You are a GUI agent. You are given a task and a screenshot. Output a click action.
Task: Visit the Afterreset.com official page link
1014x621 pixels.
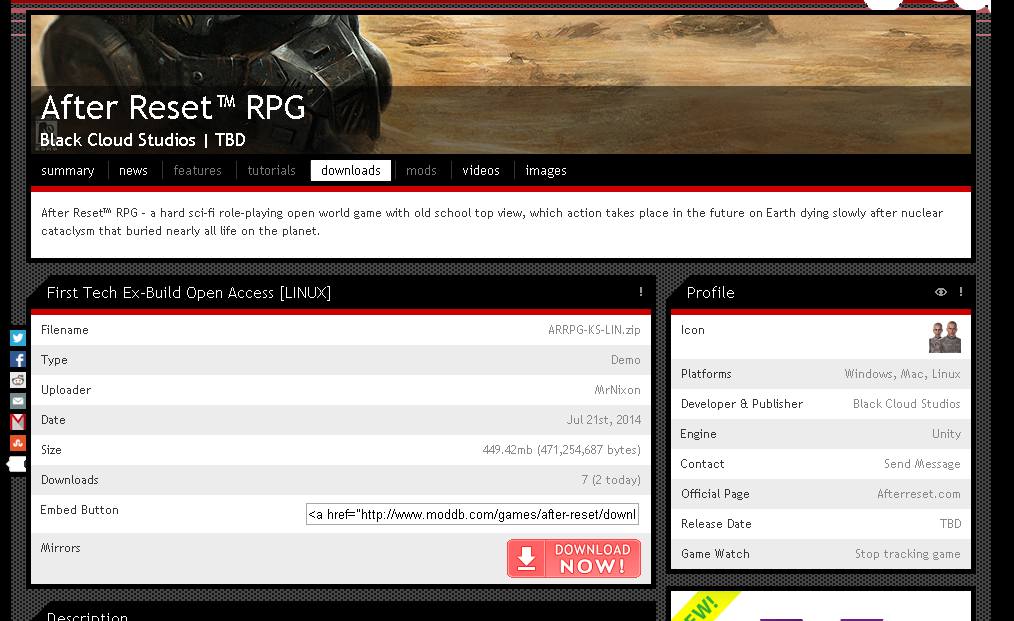(919, 494)
